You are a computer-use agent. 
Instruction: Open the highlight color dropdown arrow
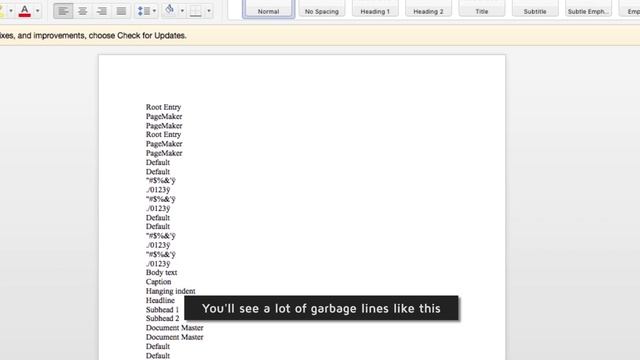pos(11,11)
